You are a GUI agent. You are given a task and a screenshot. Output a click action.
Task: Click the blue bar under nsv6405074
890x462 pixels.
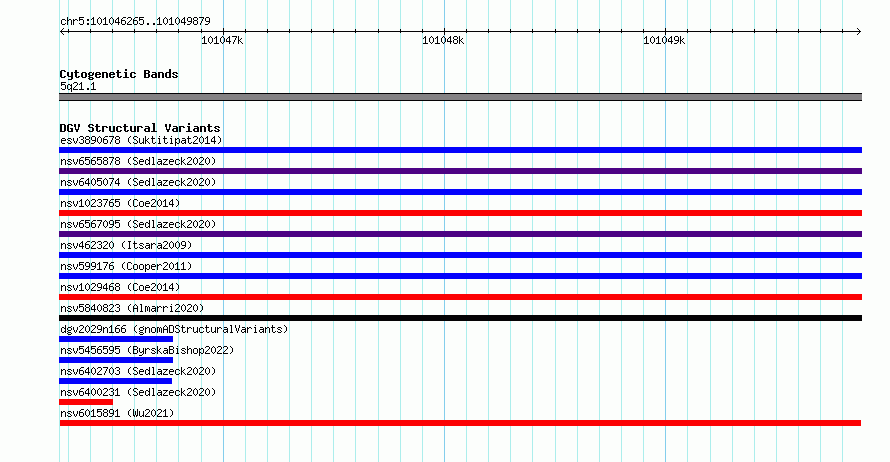click(x=460, y=192)
